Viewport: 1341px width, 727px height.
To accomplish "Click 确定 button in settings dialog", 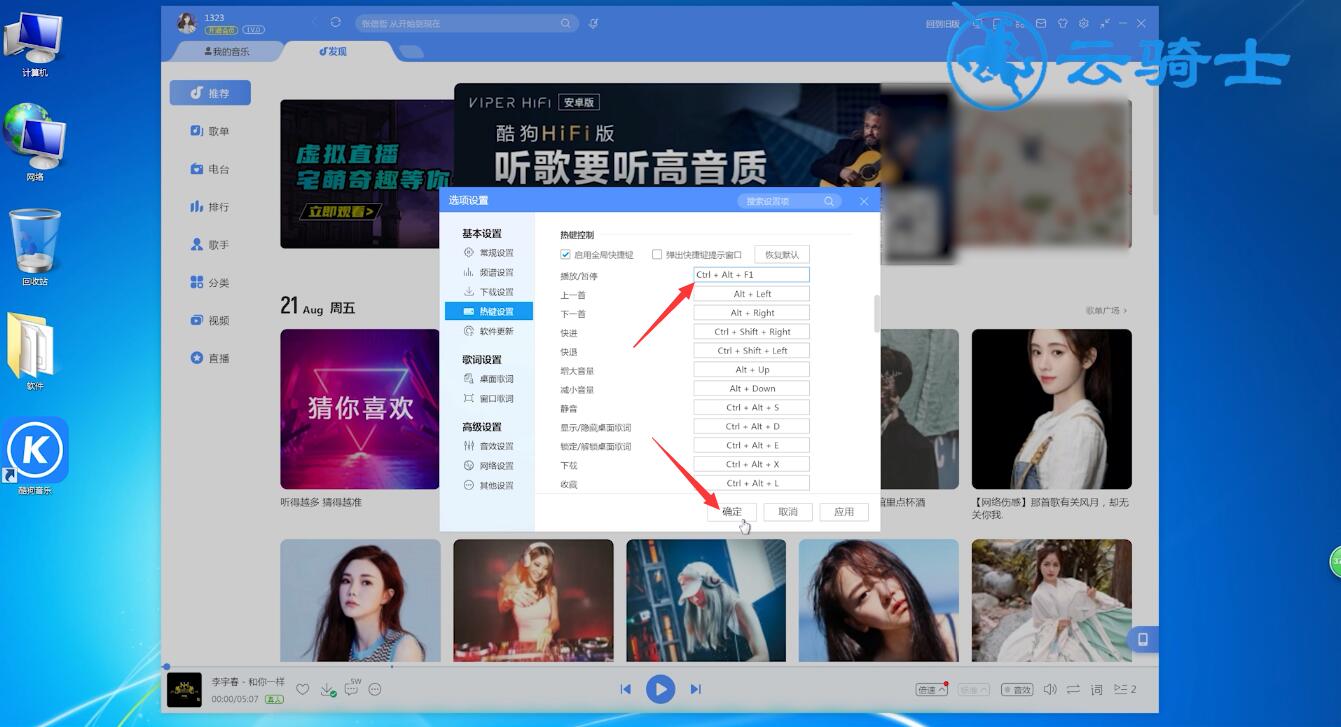I will 732,512.
